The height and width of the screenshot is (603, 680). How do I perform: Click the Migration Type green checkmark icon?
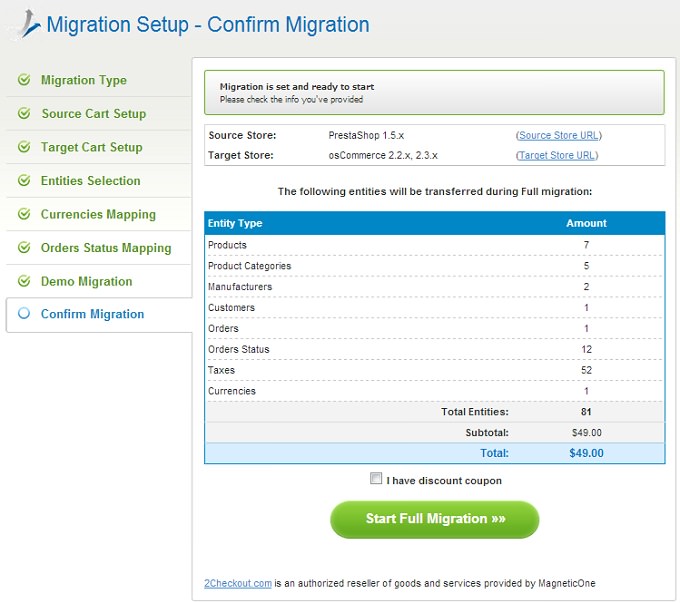coord(24,79)
